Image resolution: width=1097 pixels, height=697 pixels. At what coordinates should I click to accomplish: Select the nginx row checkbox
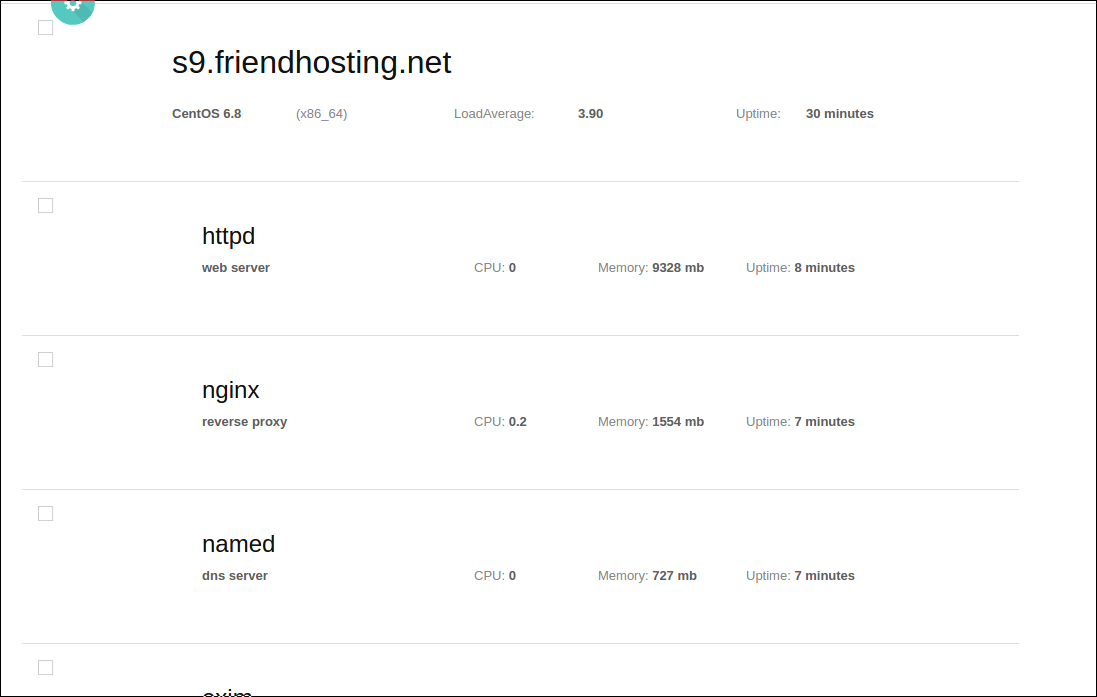click(45, 359)
